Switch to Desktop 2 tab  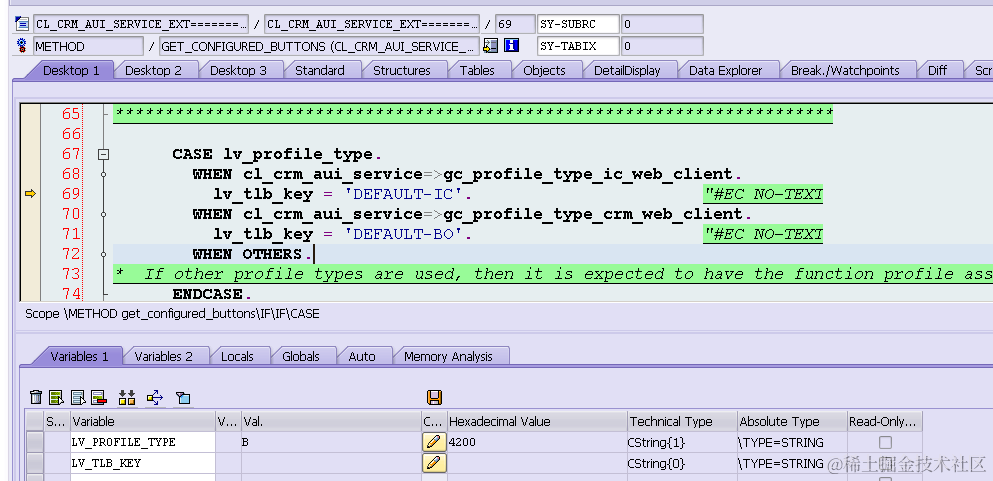(x=153, y=70)
